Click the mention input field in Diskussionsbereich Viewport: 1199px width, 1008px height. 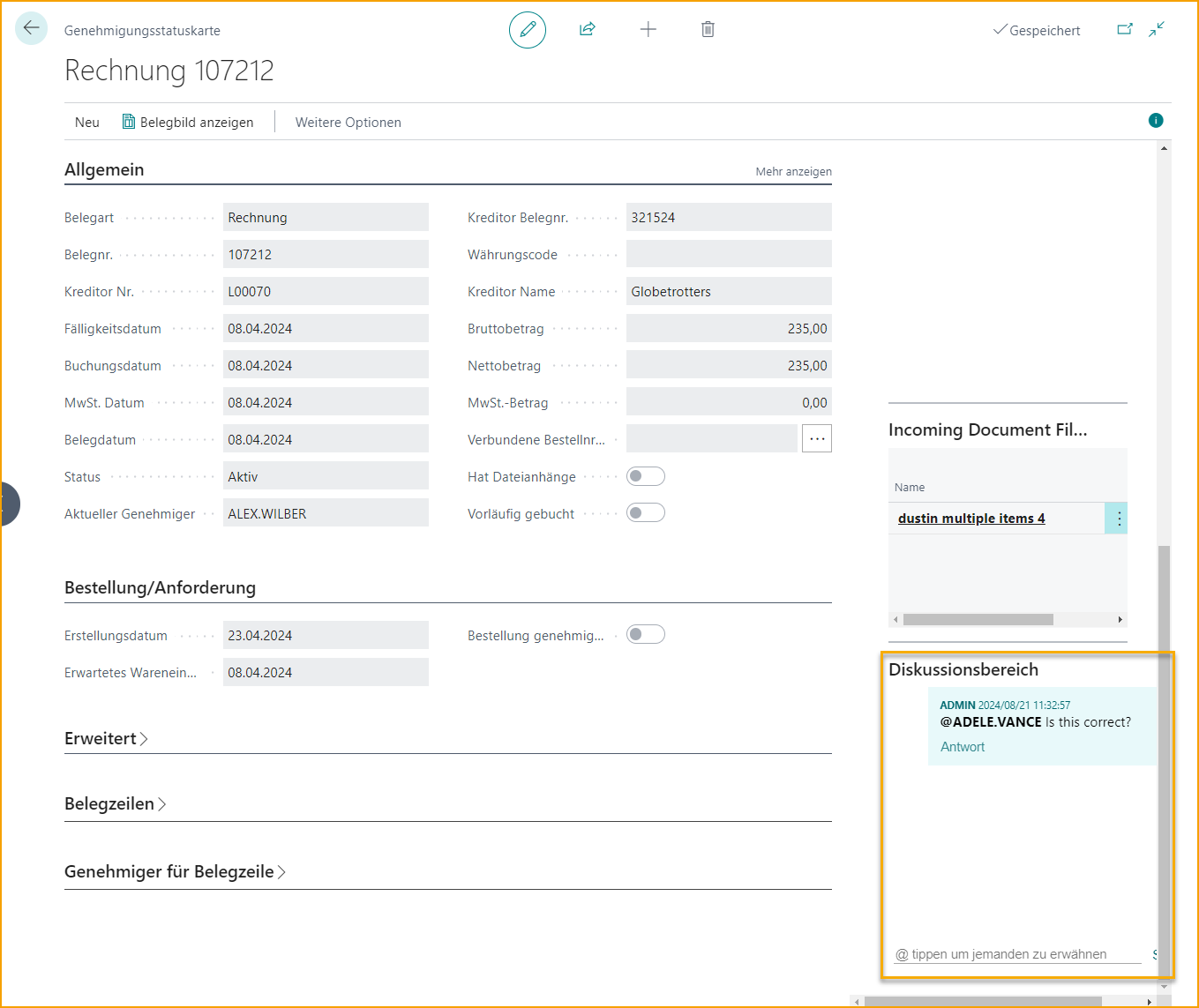click(x=1016, y=954)
